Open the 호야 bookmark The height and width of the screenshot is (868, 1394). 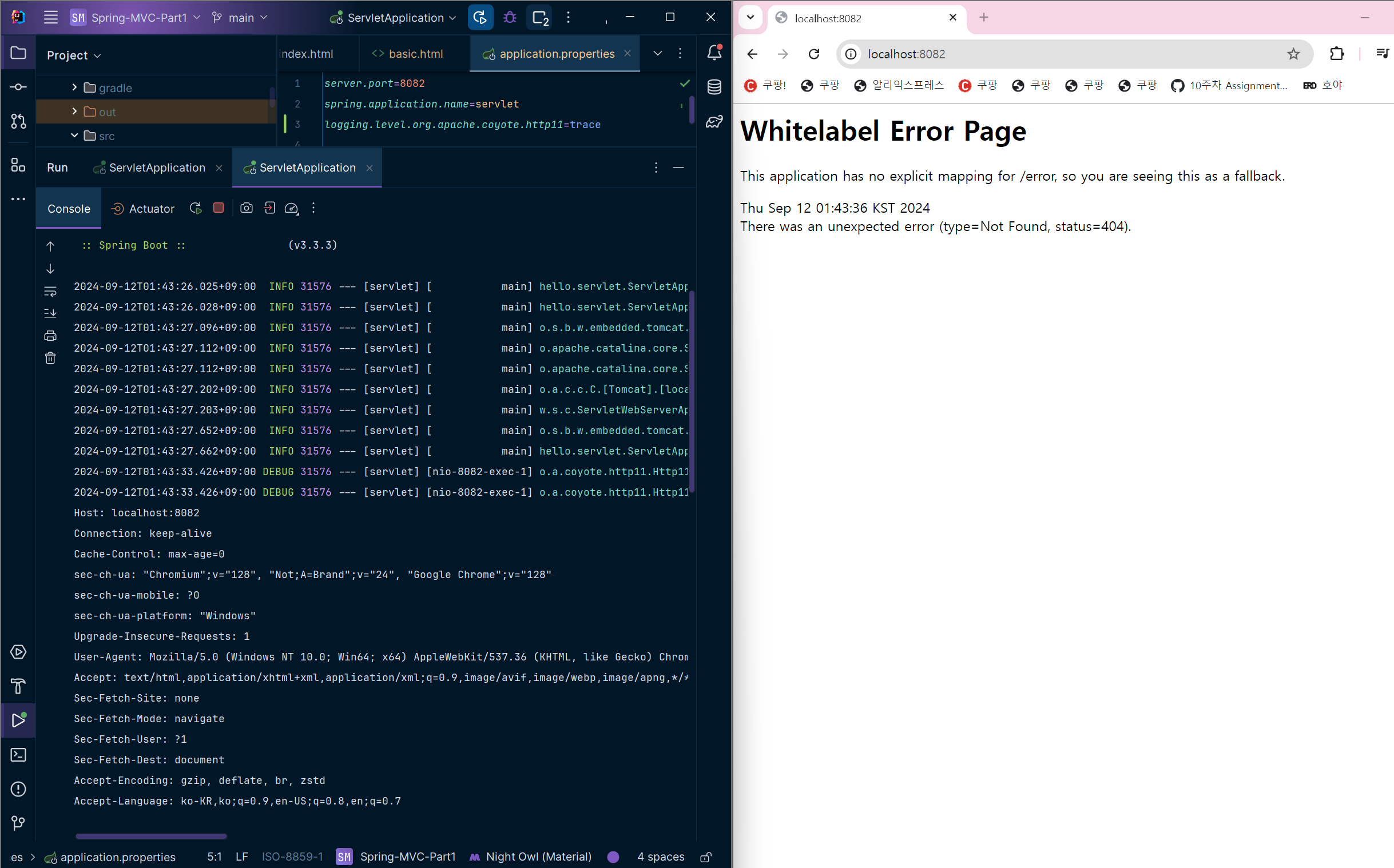pos(1323,85)
